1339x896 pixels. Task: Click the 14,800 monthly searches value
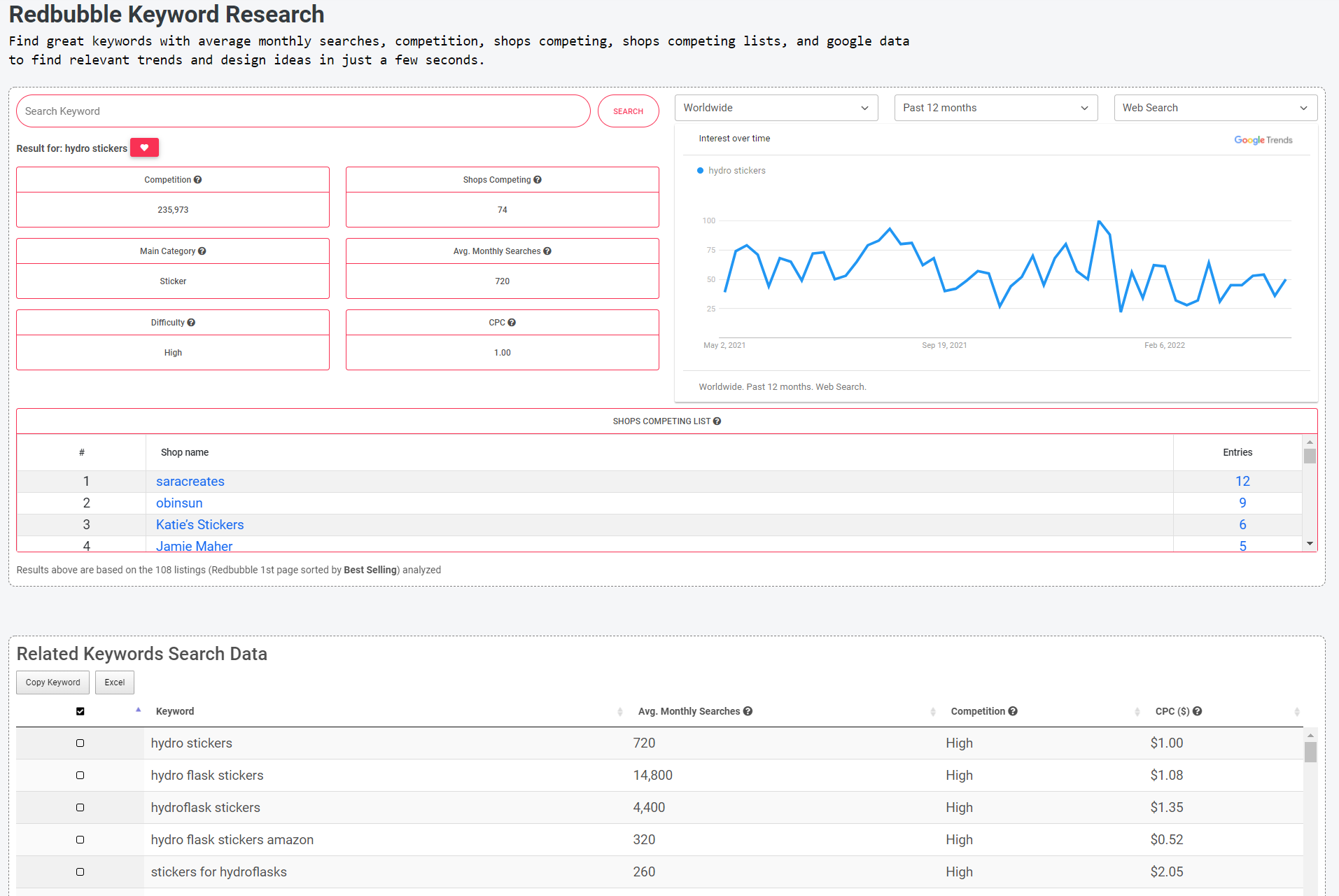pos(652,776)
